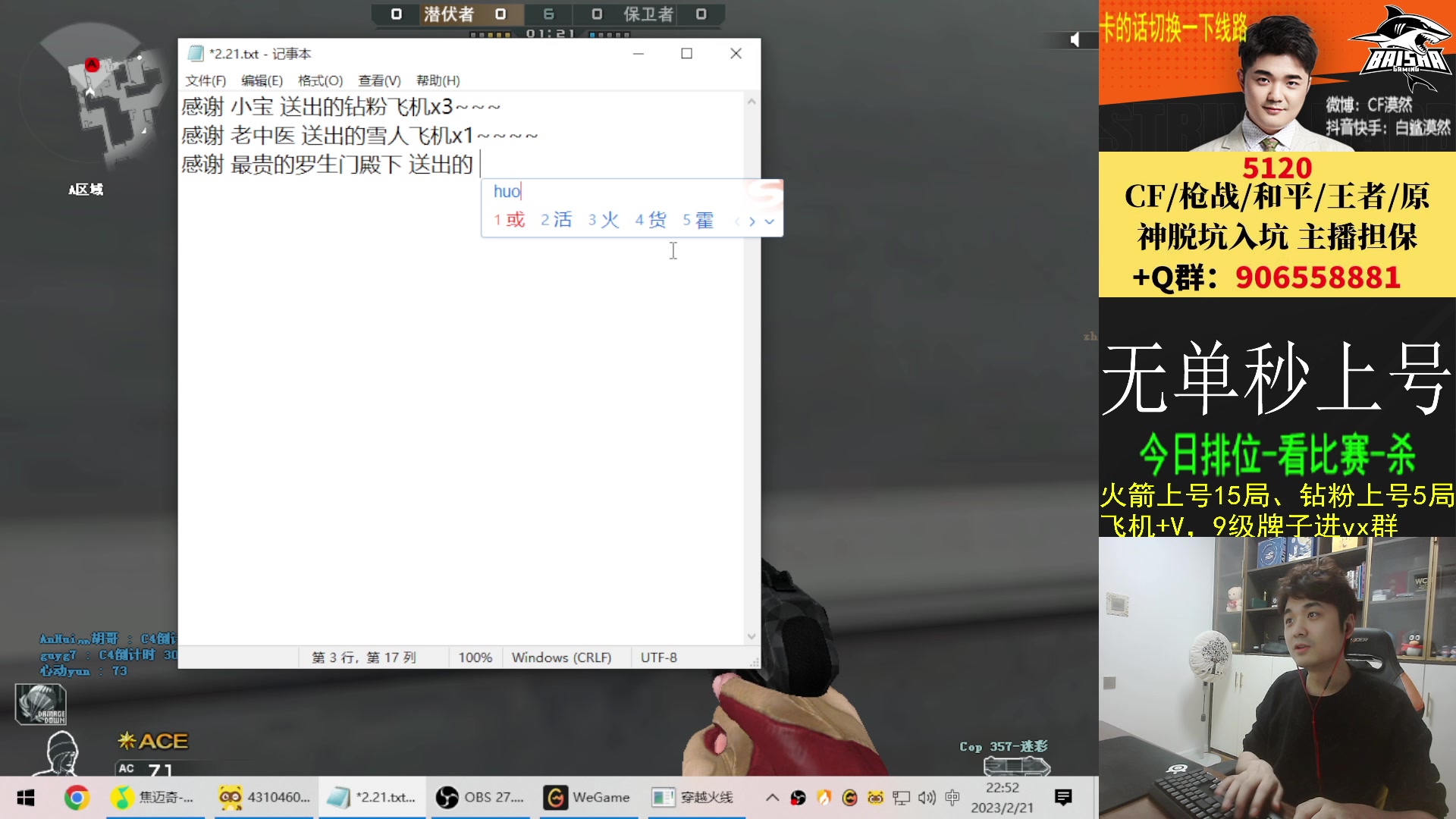Click the Notepad scrollbar down arrow

click(x=752, y=636)
